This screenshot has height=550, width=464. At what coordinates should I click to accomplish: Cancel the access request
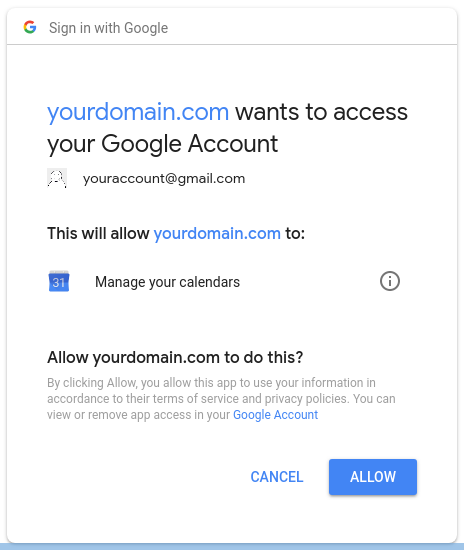click(277, 477)
